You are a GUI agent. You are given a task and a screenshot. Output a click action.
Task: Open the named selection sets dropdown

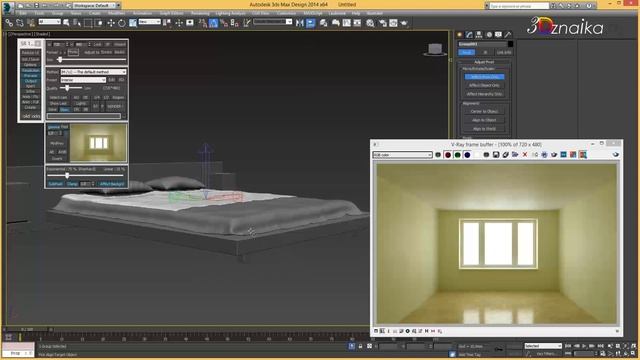pyautogui.click(x=272, y=21)
